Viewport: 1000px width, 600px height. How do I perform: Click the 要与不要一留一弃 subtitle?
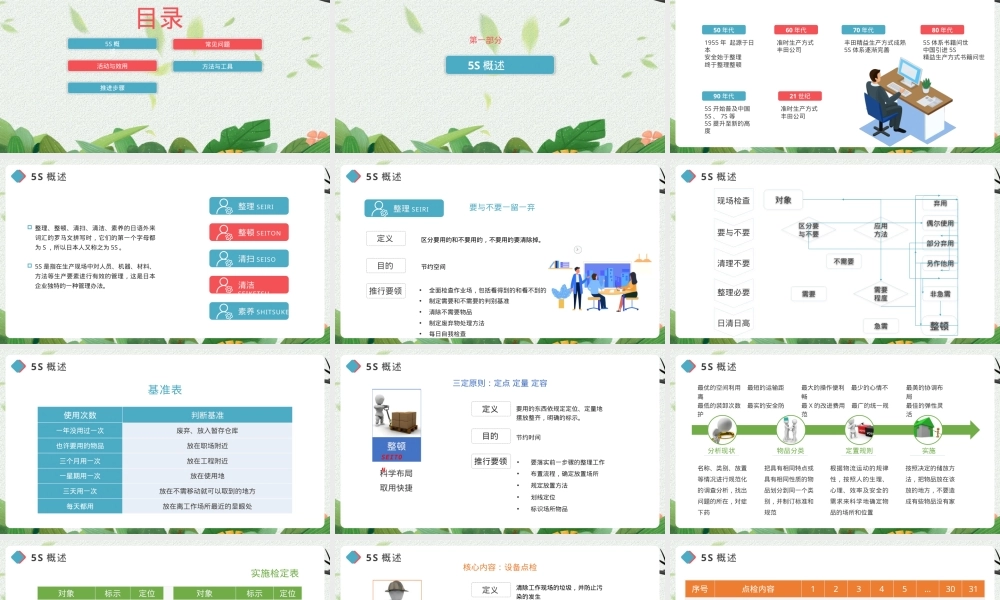[502, 207]
